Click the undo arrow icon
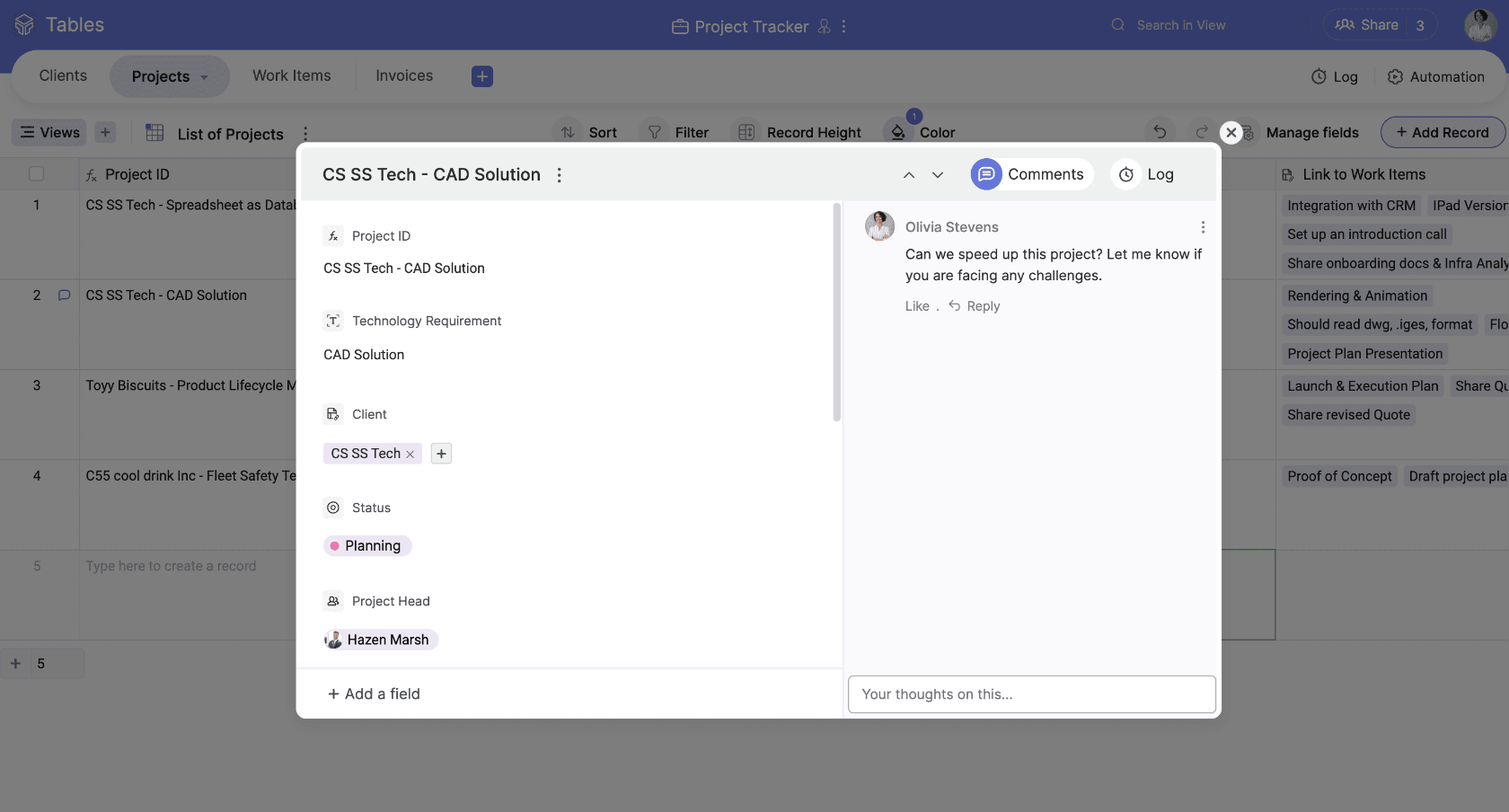 click(1160, 132)
